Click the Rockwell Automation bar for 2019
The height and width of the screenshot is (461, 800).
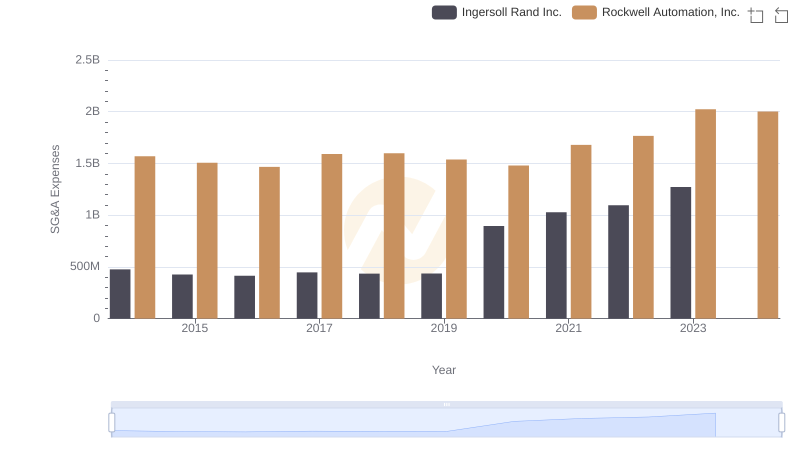pos(456,239)
